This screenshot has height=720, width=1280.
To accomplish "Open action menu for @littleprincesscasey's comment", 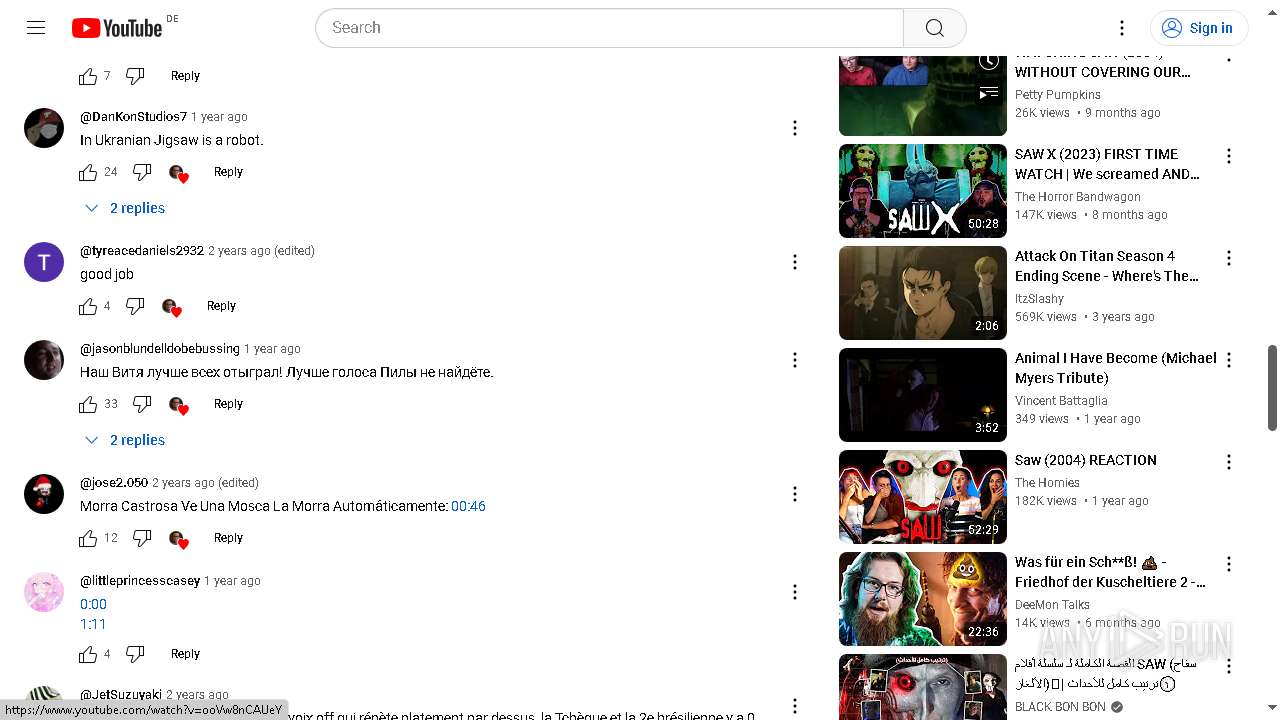I will (795, 592).
